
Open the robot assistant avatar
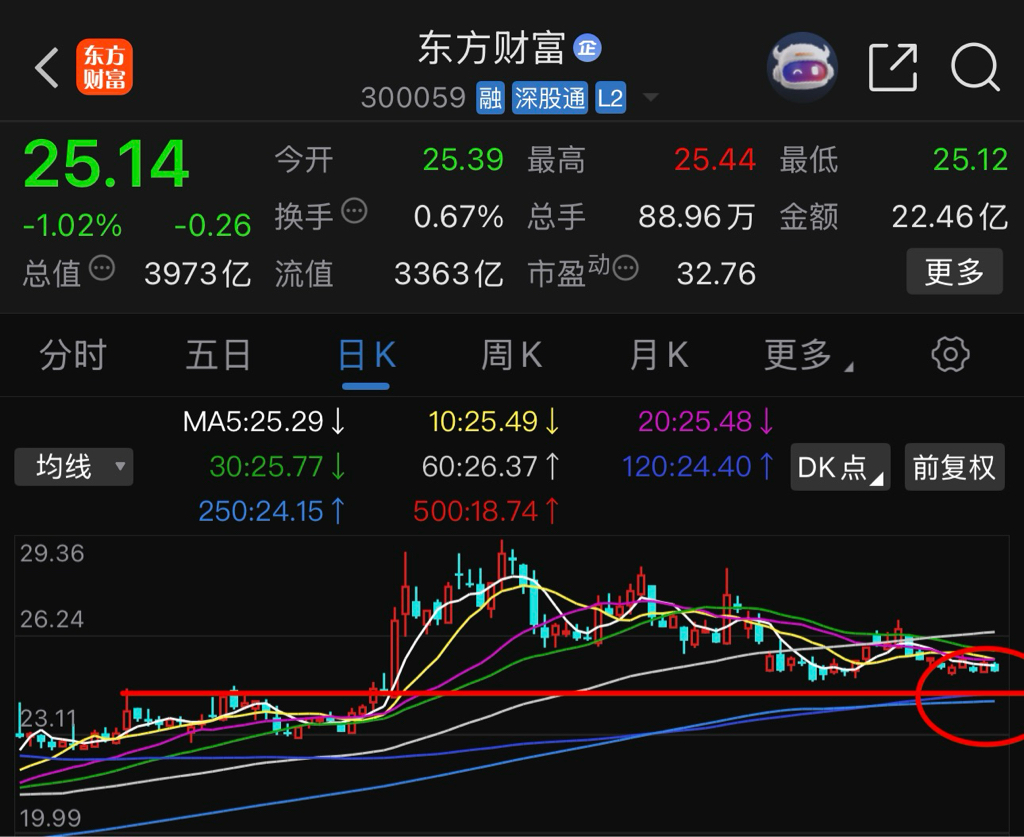pos(802,67)
